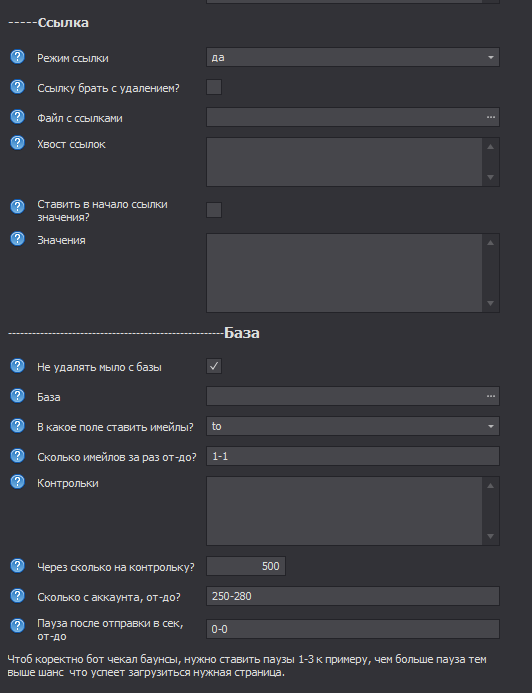Click help icon for Не удалять мыло с базы

click(17, 366)
